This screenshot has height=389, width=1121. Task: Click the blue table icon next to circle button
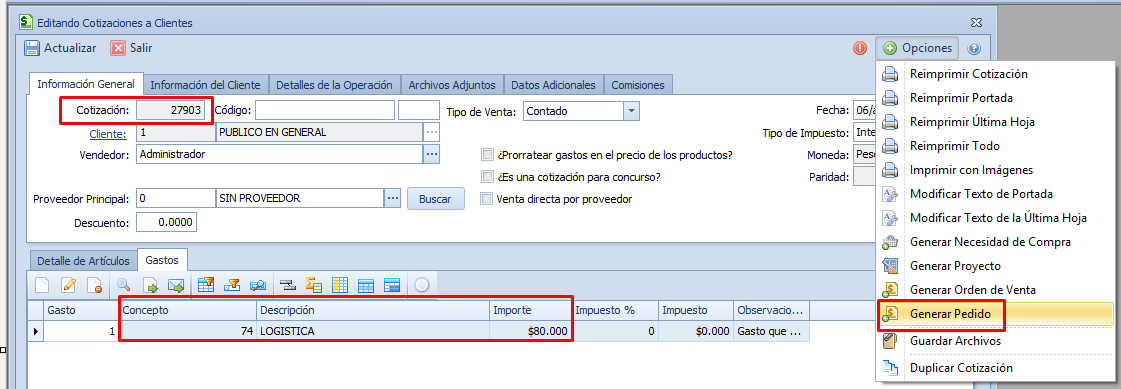(391, 285)
